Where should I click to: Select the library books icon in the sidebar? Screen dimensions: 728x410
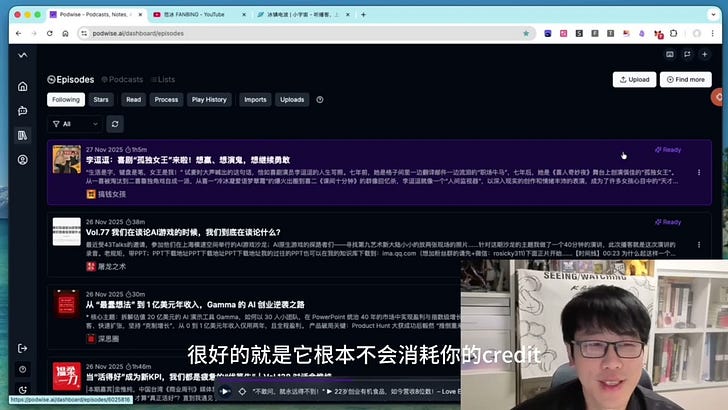coord(22,135)
